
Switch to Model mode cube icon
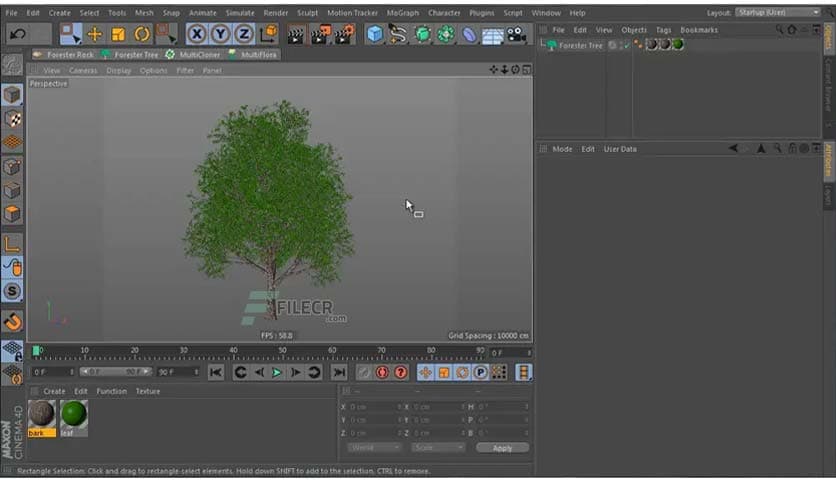(x=12, y=95)
